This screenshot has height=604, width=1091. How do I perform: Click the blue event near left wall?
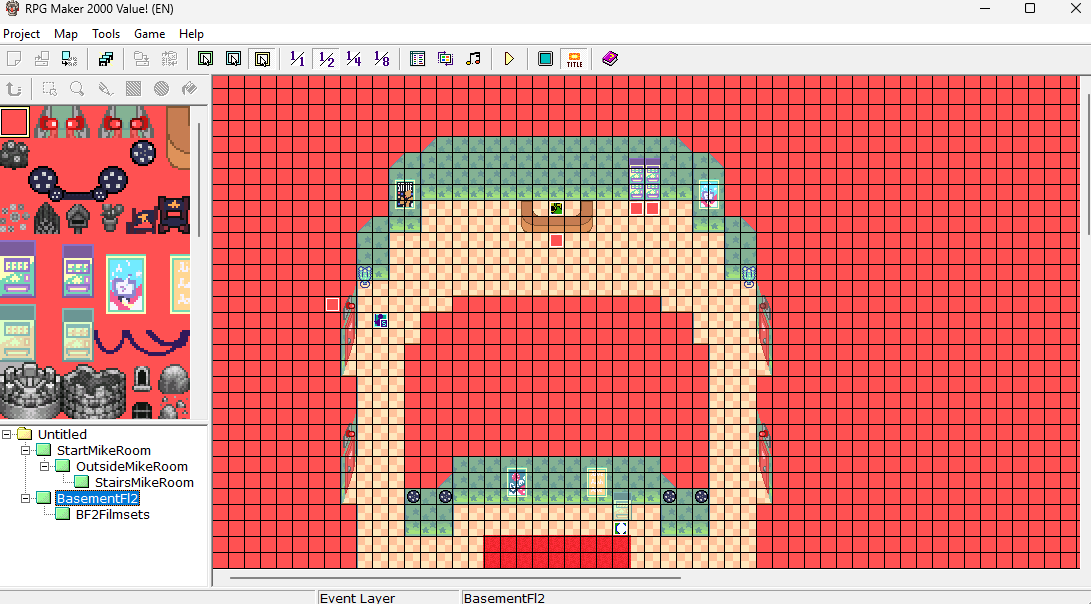pos(381,321)
